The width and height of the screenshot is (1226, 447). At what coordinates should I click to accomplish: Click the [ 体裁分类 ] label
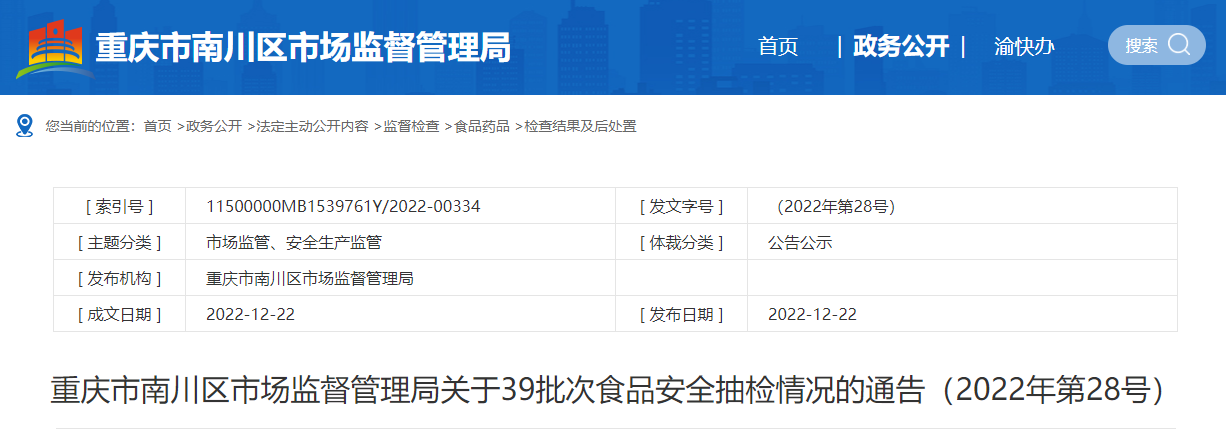pyautogui.click(x=681, y=243)
